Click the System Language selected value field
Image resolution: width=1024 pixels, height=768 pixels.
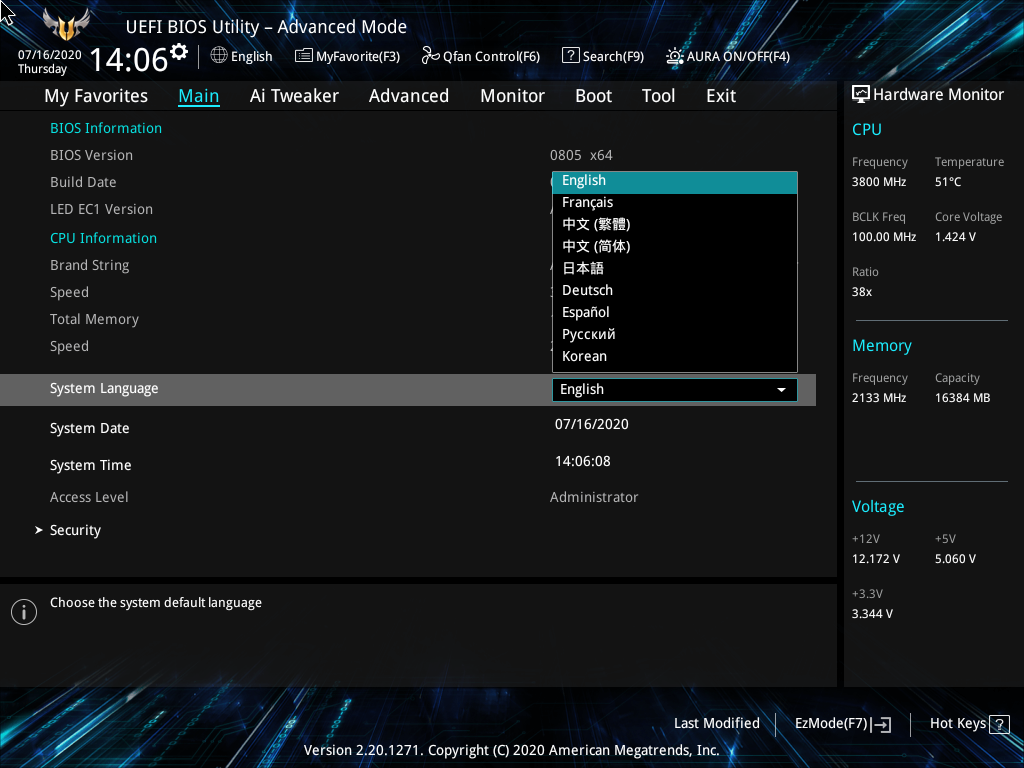(x=675, y=390)
